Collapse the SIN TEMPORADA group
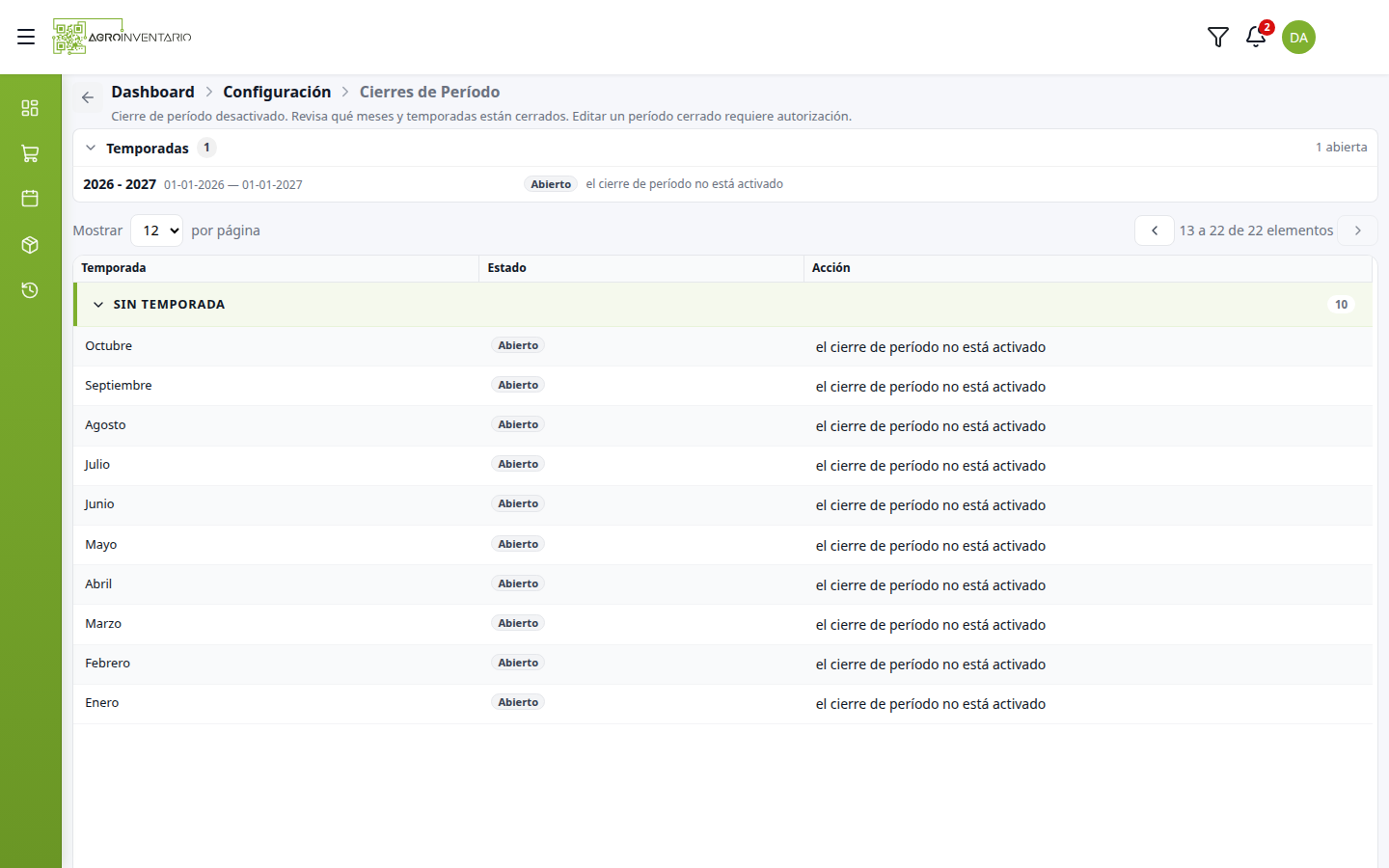 98,305
